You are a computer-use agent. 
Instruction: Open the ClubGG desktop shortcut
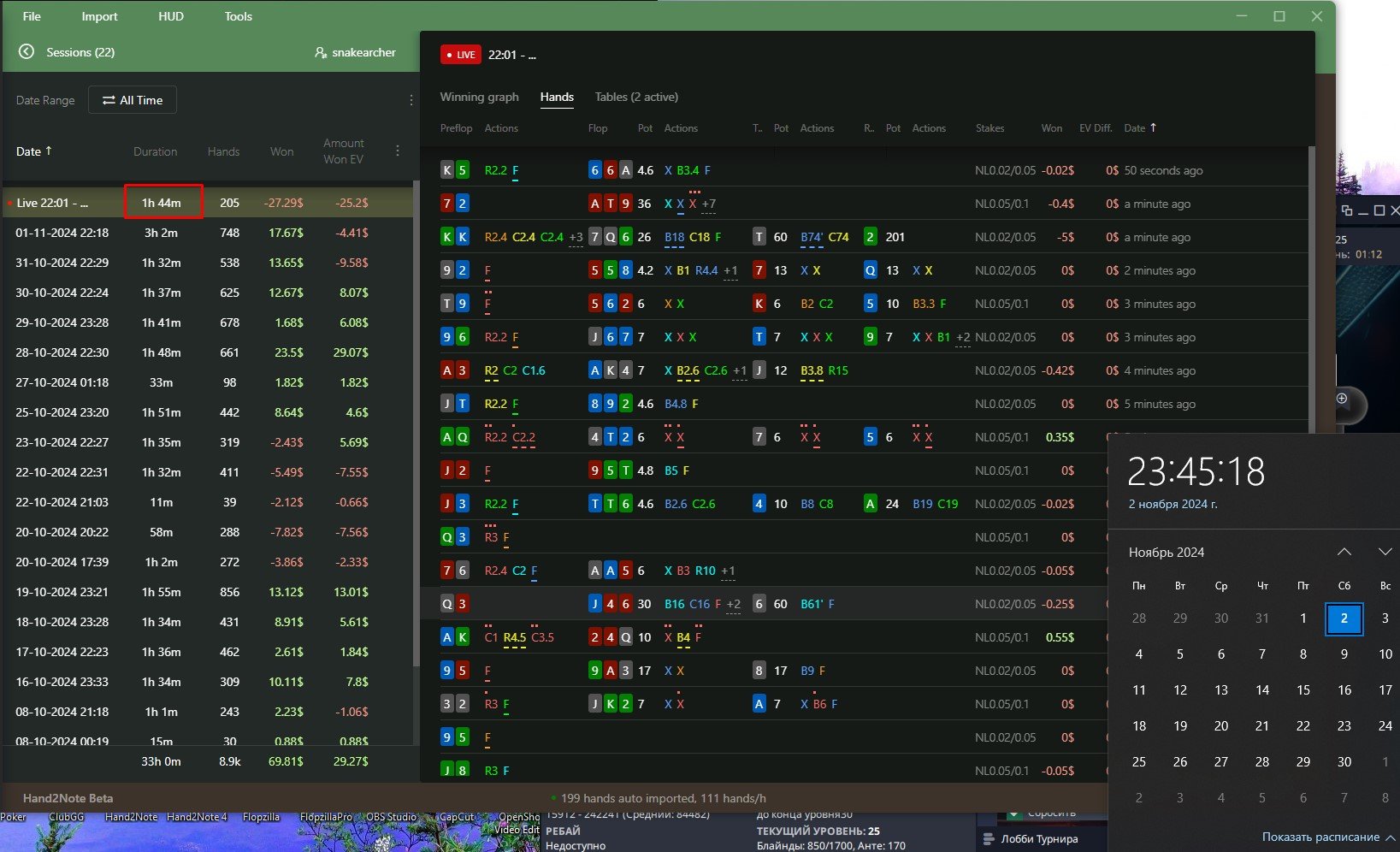[x=67, y=817]
